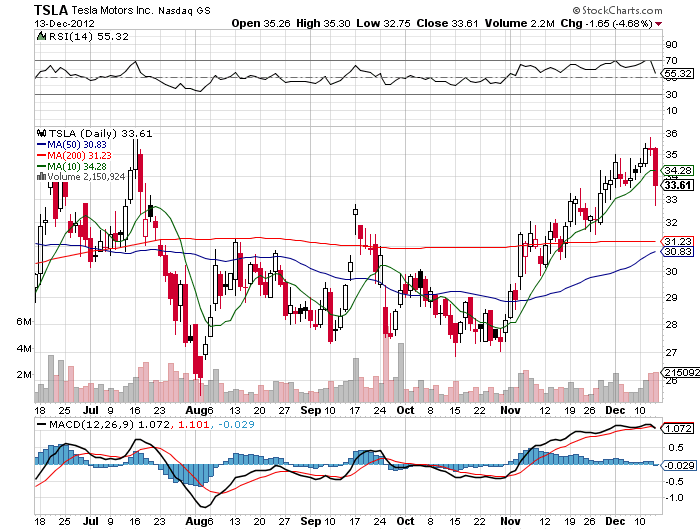Image resolution: width=700 pixels, height=530 pixels.
Task: Click the 'MA(10) 34.28' legend text
Action: tap(77, 167)
